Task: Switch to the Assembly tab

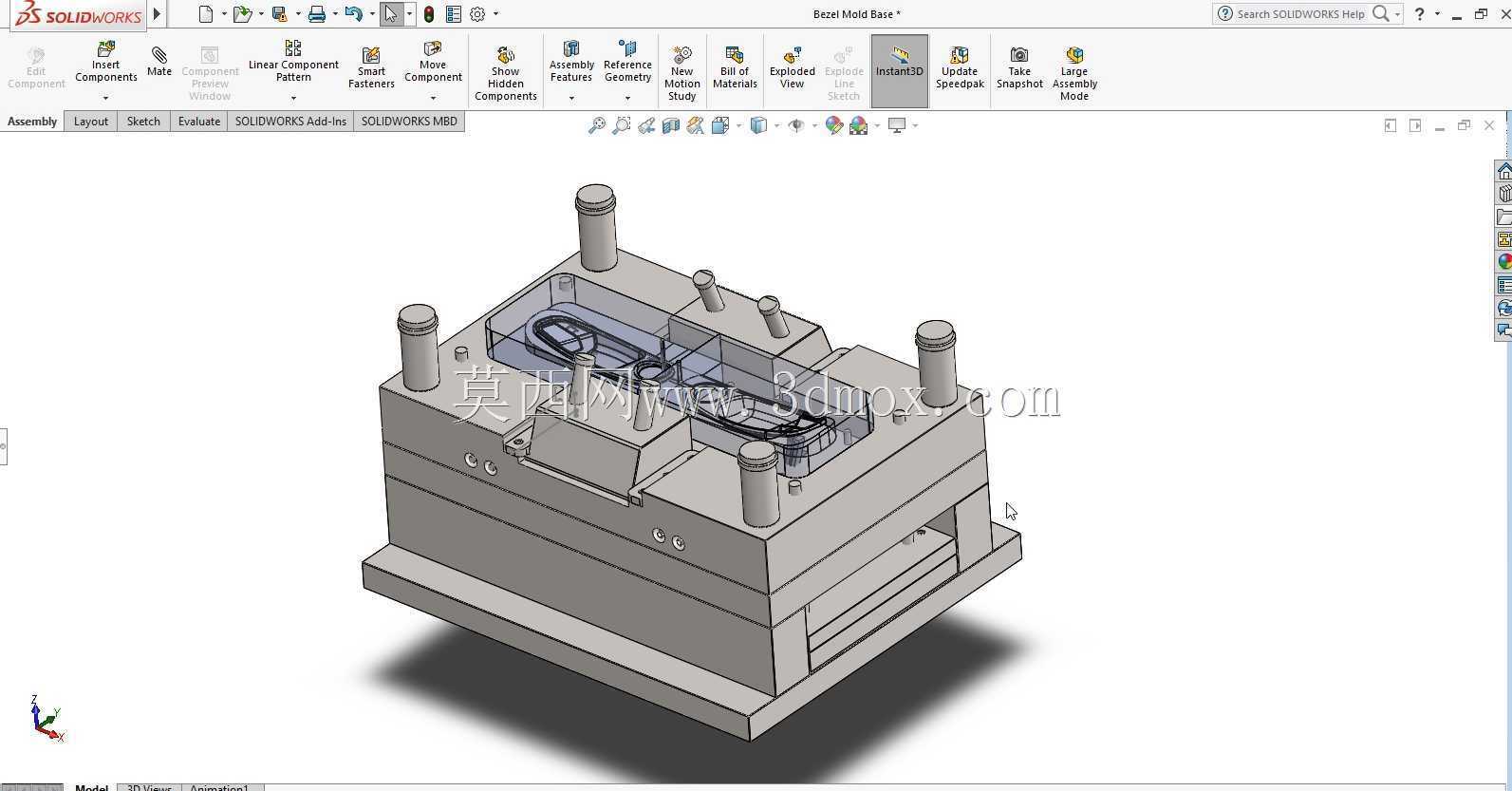Action: pos(32,122)
